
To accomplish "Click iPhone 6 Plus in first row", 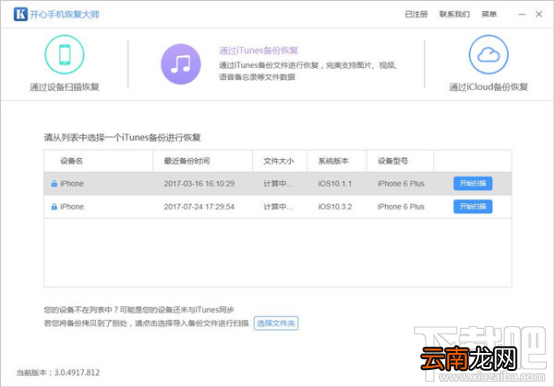I will coord(401,184).
